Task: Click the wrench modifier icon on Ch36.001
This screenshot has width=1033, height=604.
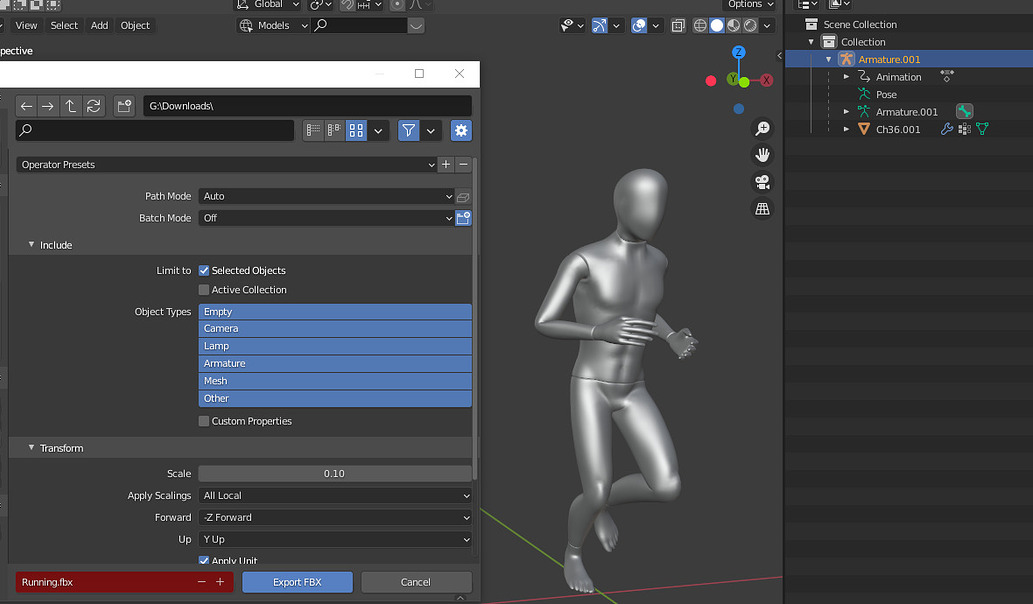Action: (x=947, y=129)
